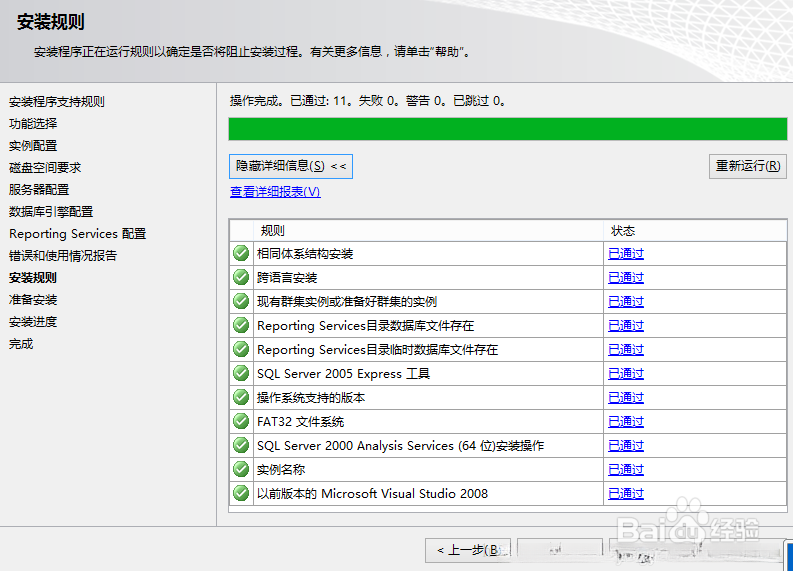793x571 pixels.
Task: Open 已通过 status for 跨语言安装
Action: coord(626,277)
